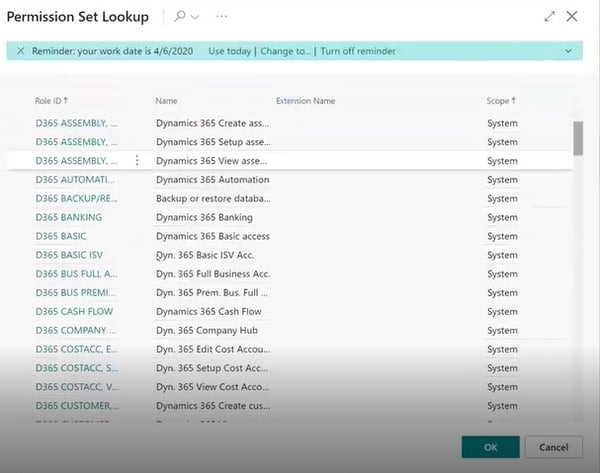Click the 'Change to...' reminder link

[x=285, y=51]
